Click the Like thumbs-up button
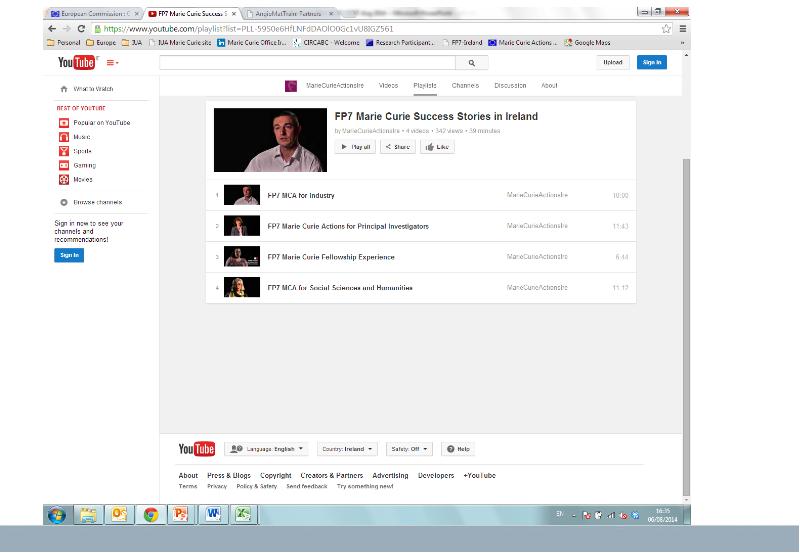Screen dimensions: 800x553 437,147
